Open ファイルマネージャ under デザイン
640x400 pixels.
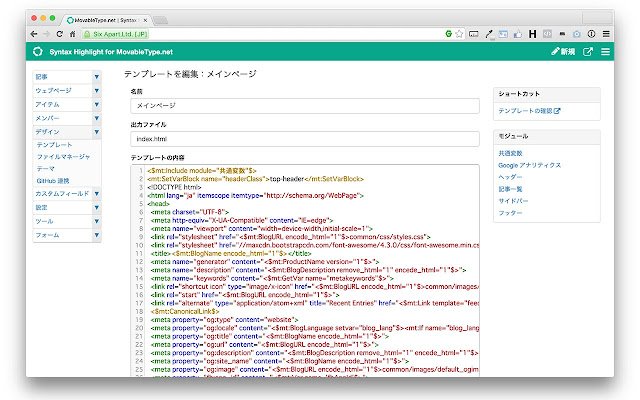tap(63, 157)
